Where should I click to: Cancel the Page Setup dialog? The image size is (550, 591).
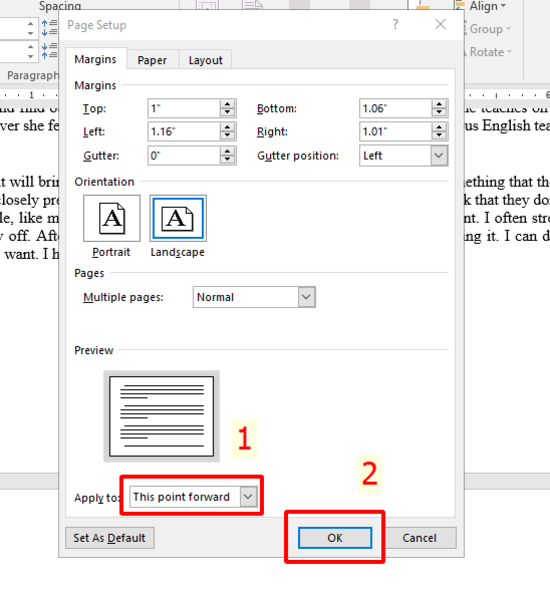[419, 538]
